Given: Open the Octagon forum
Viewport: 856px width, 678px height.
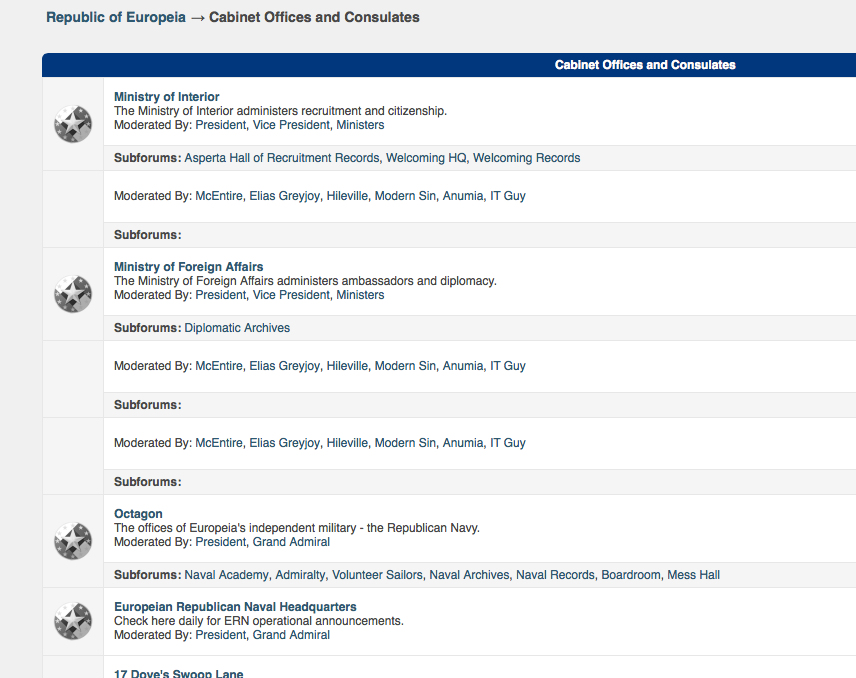Looking at the screenshot, I should 138,514.
